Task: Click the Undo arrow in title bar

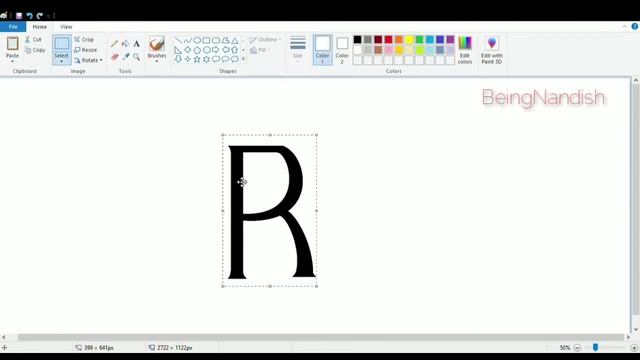Action: 29,16
